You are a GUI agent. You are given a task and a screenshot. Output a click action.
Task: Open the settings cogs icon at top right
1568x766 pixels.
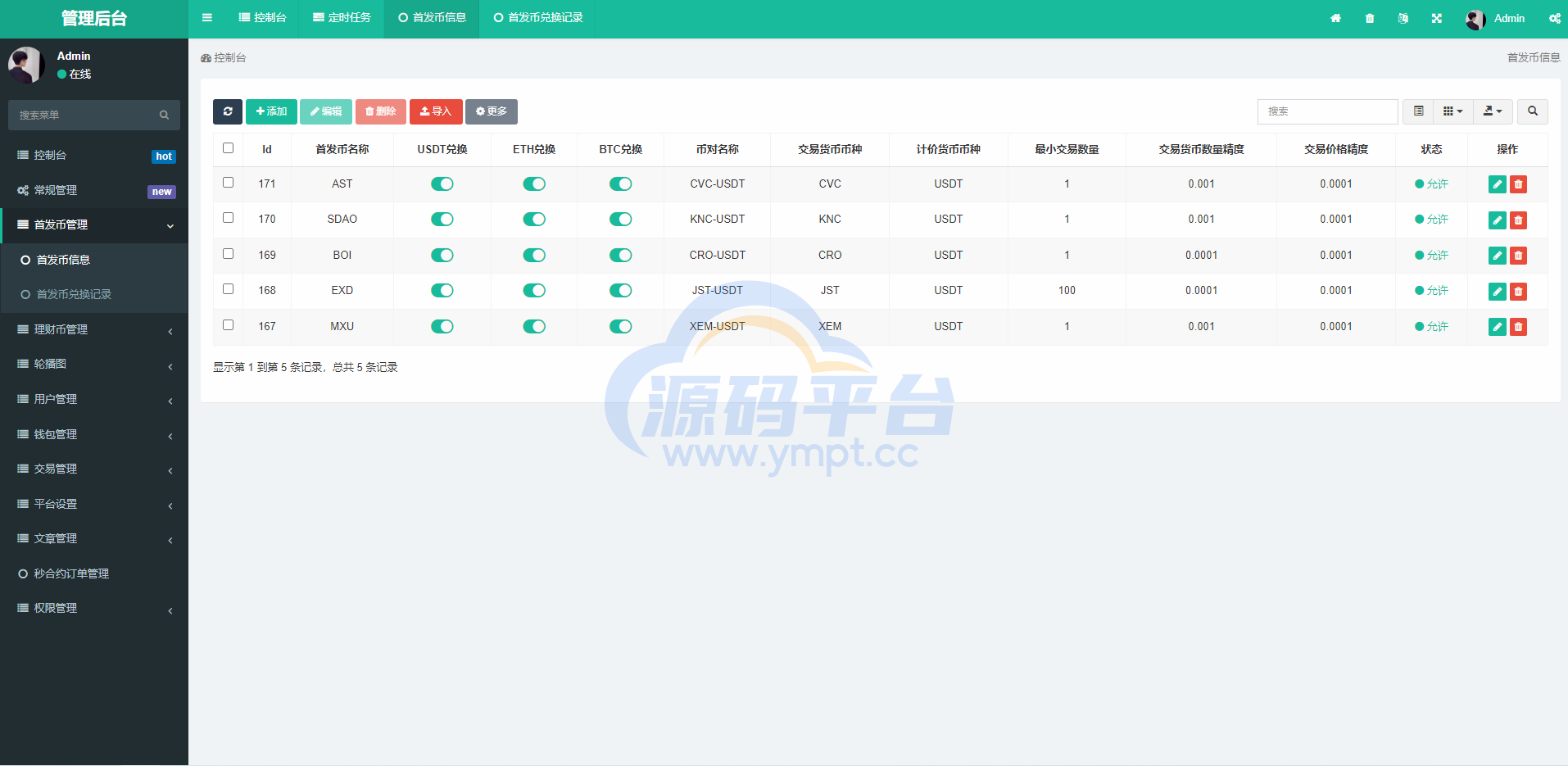pyautogui.click(x=1554, y=18)
